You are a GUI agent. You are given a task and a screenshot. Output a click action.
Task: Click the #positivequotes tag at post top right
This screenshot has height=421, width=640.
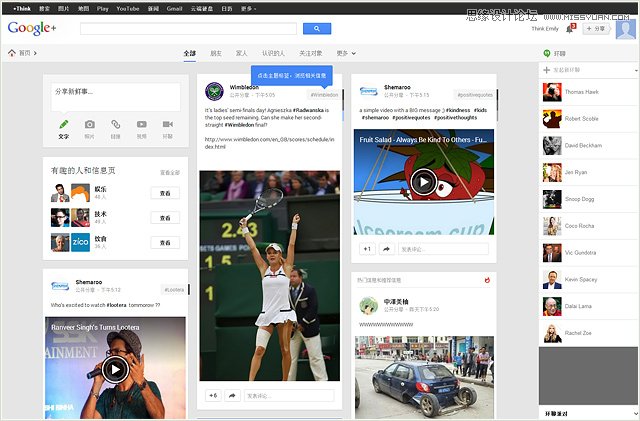475,95
